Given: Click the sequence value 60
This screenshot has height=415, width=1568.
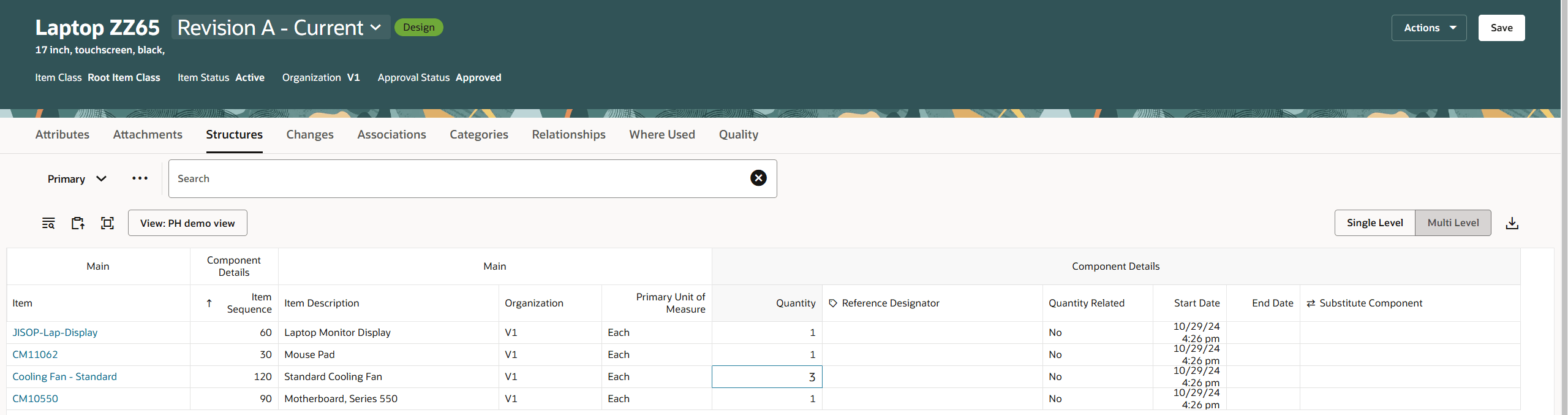Looking at the screenshot, I should click(x=266, y=333).
